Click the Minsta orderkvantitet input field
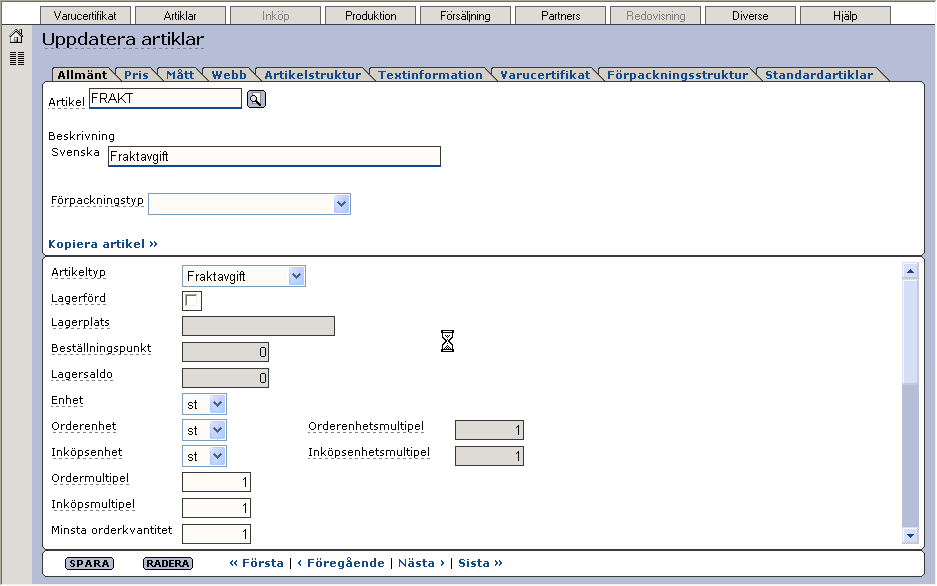Image resolution: width=937 pixels, height=586 pixels. pyautogui.click(x=216, y=534)
